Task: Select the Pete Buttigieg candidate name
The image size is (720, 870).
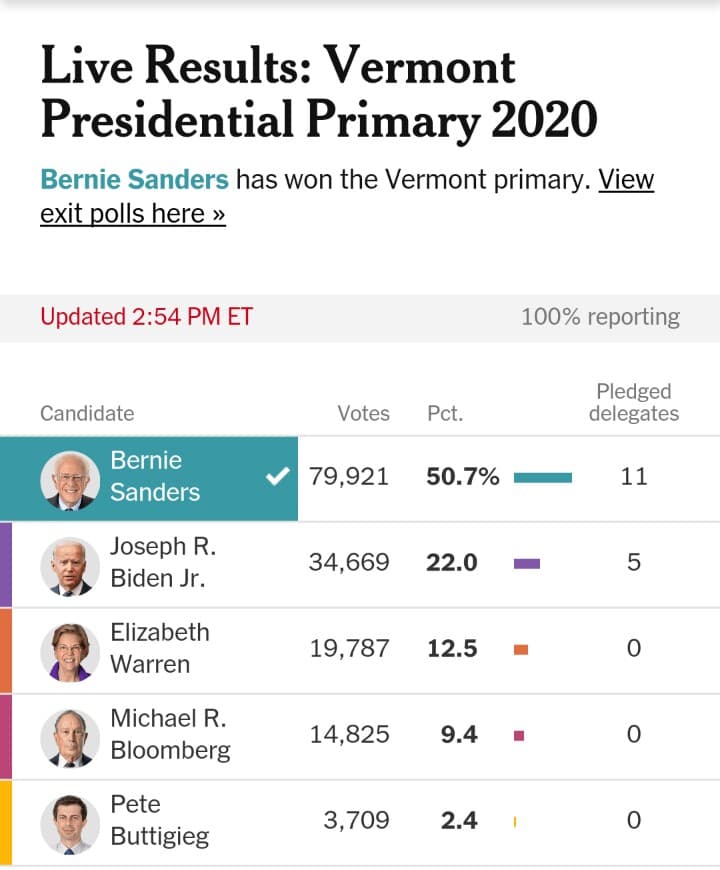Action: click(x=160, y=820)
